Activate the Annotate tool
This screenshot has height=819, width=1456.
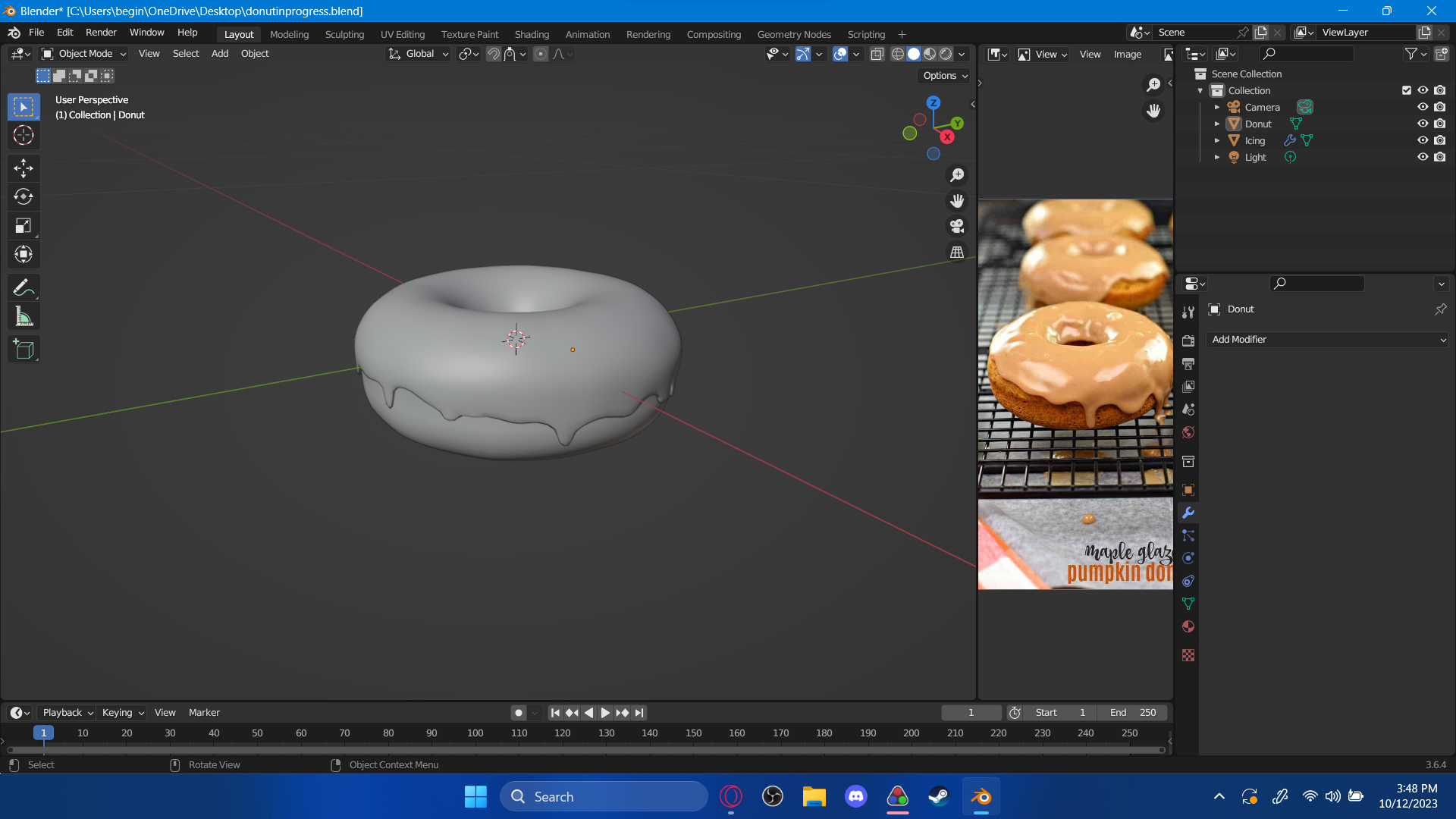(x=23, y=287)
